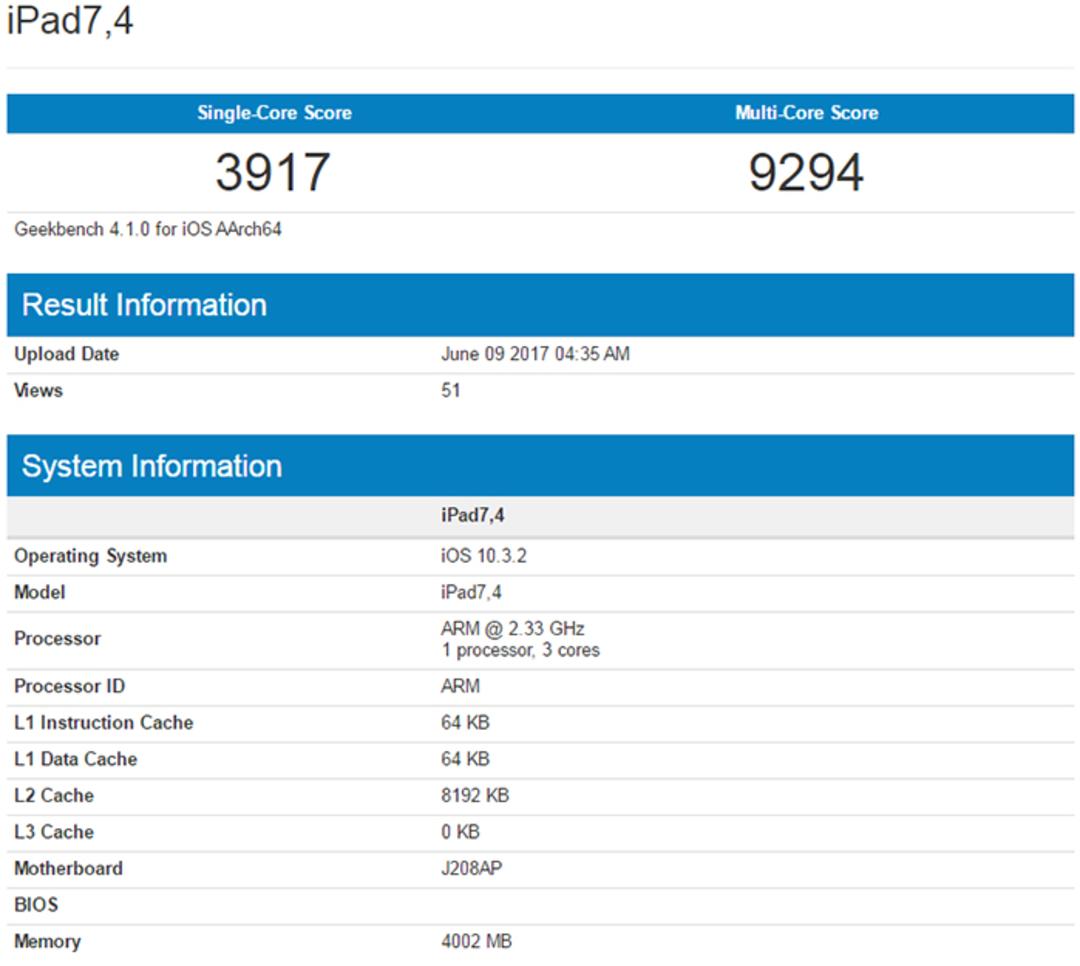This screenshot has height=966, width=1080.
Task: Click the Memory value 4002 MB
Action: [477, 942]
